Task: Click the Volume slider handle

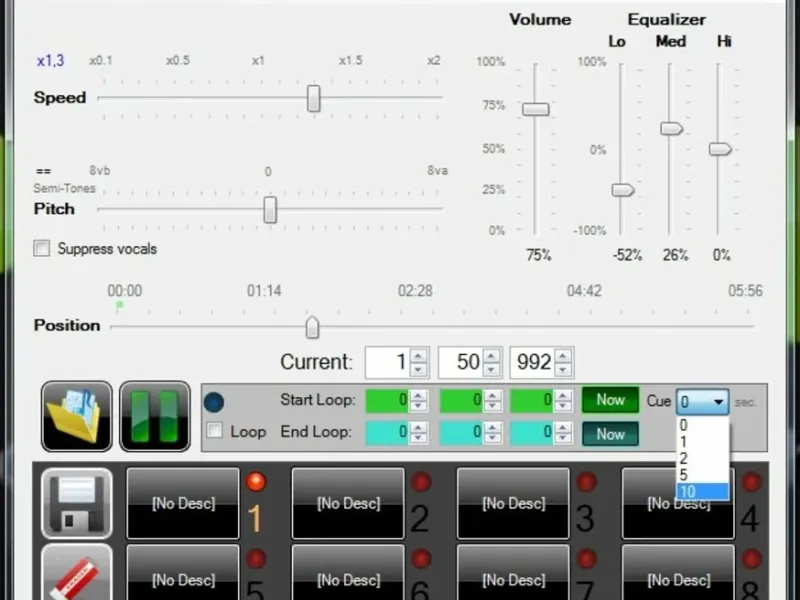Action: click(x=536, y=109)
